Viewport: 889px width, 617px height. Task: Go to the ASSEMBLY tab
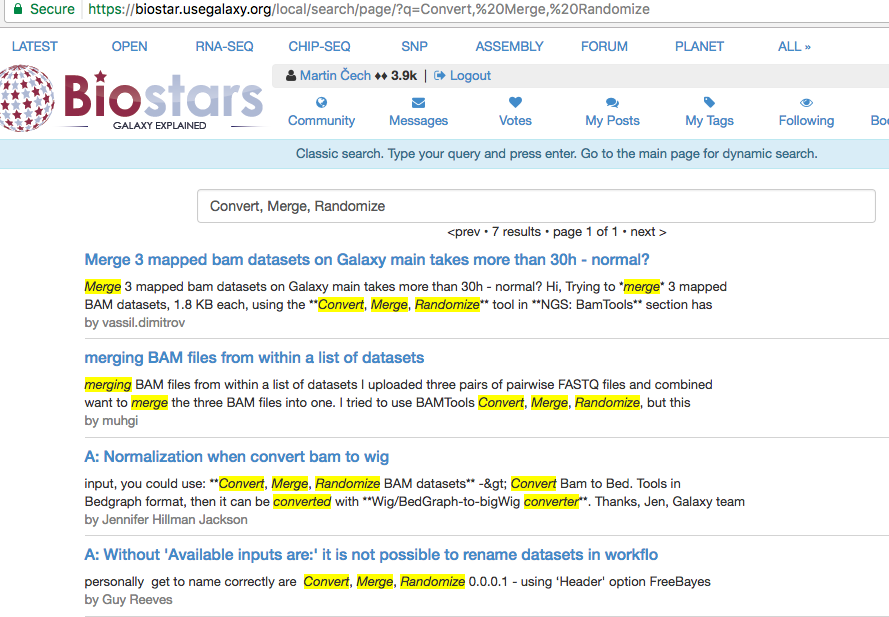click(x=509, y=47)
